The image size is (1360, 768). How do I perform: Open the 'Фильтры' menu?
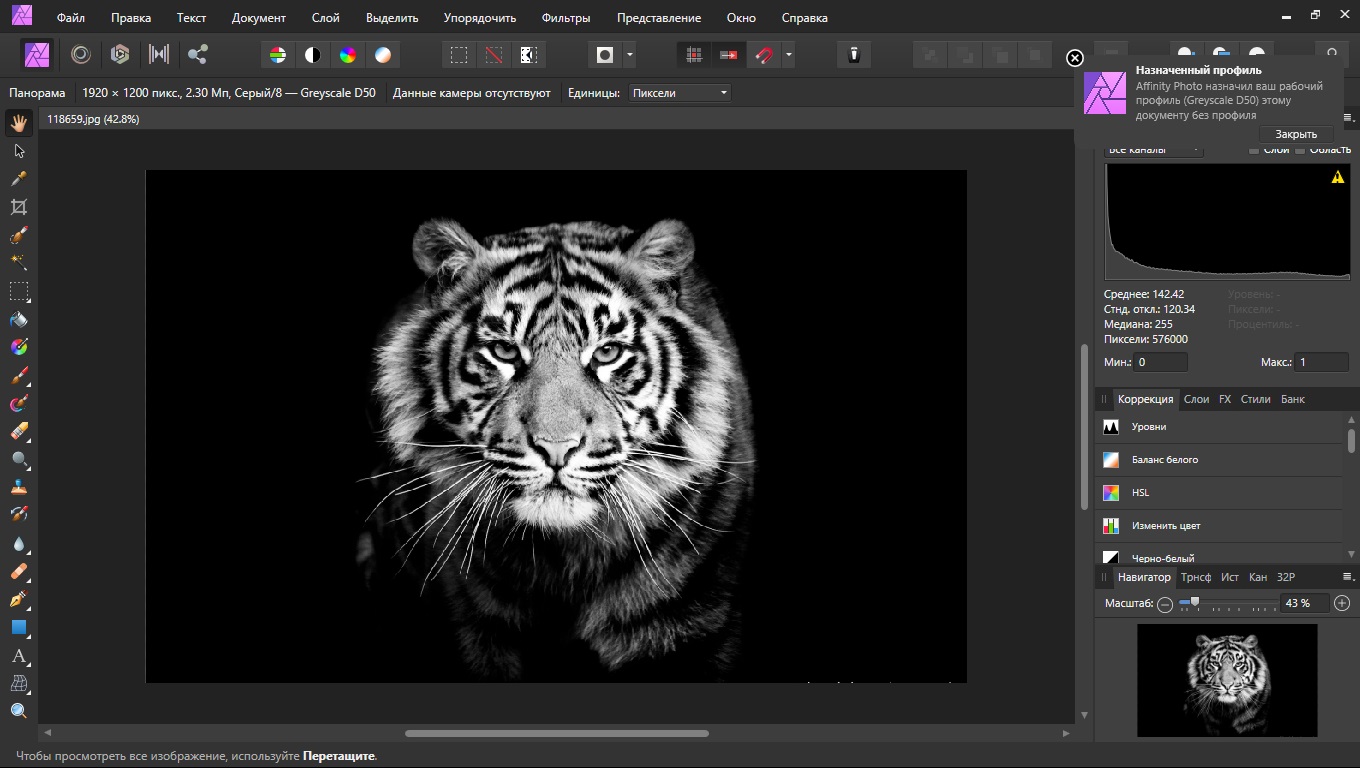(565, 18)
